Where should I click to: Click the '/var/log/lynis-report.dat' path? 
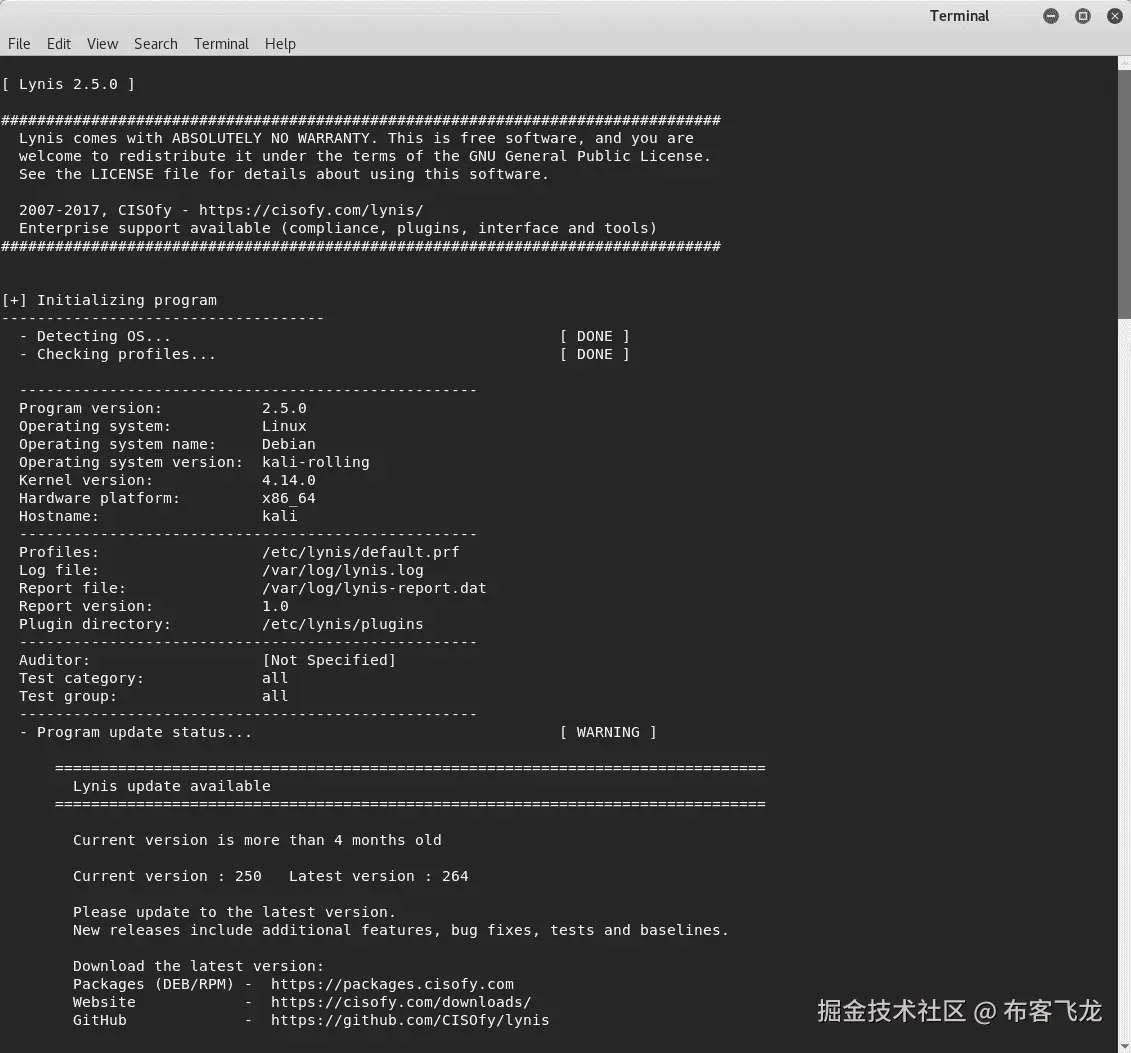pos(374,588)
